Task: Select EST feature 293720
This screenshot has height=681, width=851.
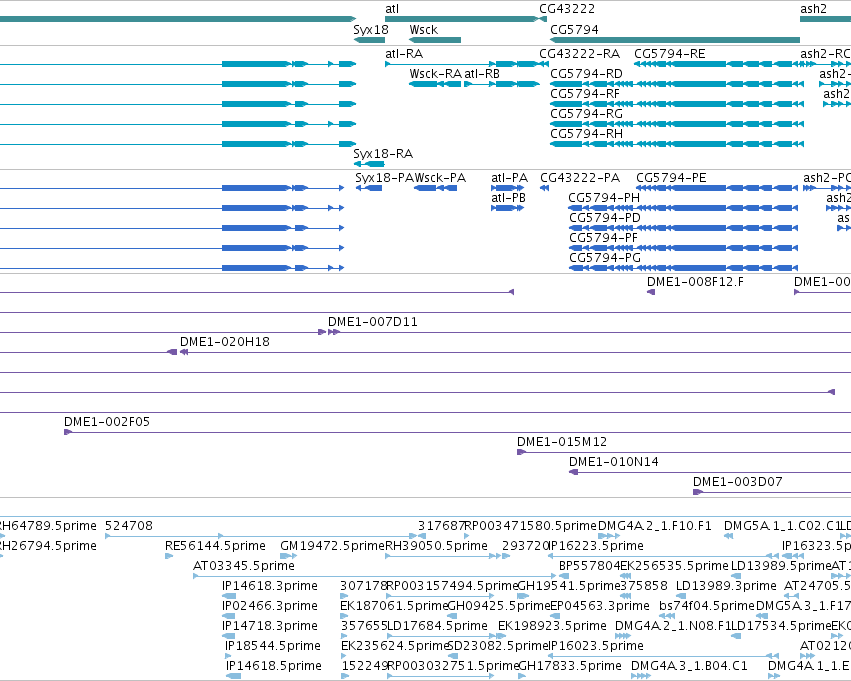Action: pos(525,546)
